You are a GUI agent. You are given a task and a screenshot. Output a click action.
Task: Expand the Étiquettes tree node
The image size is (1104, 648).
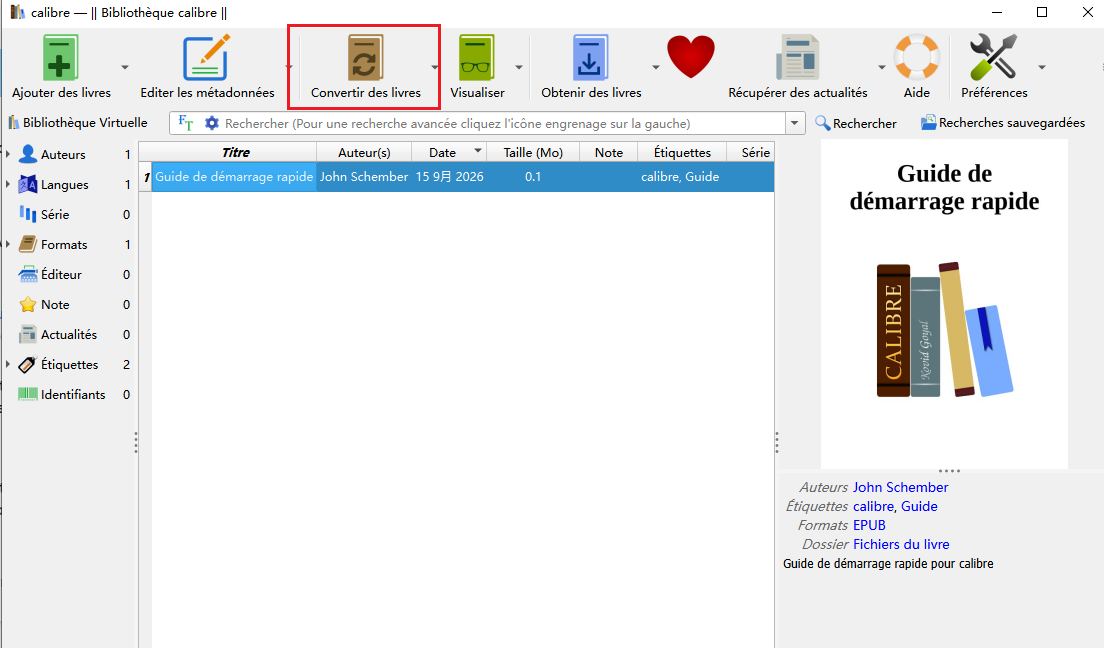[8, 364]
